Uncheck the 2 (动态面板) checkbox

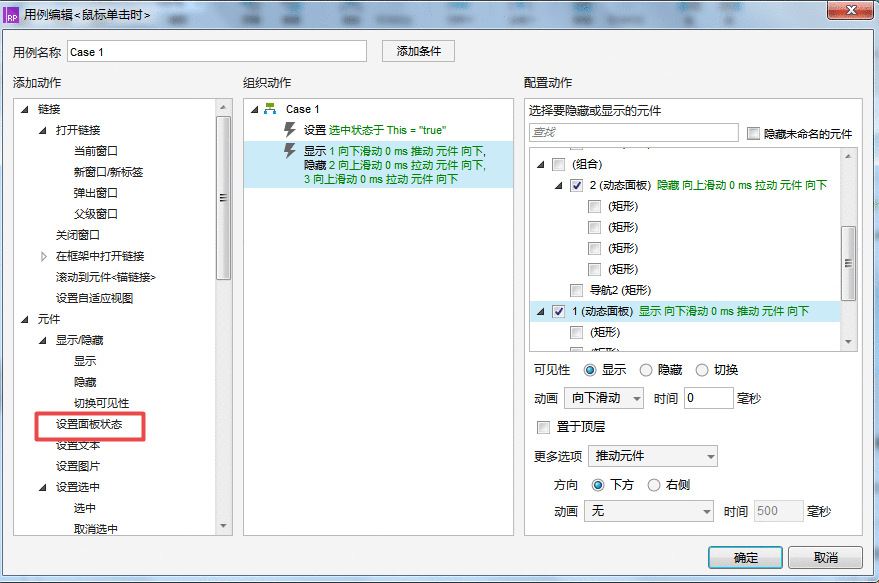pos(576,185)
